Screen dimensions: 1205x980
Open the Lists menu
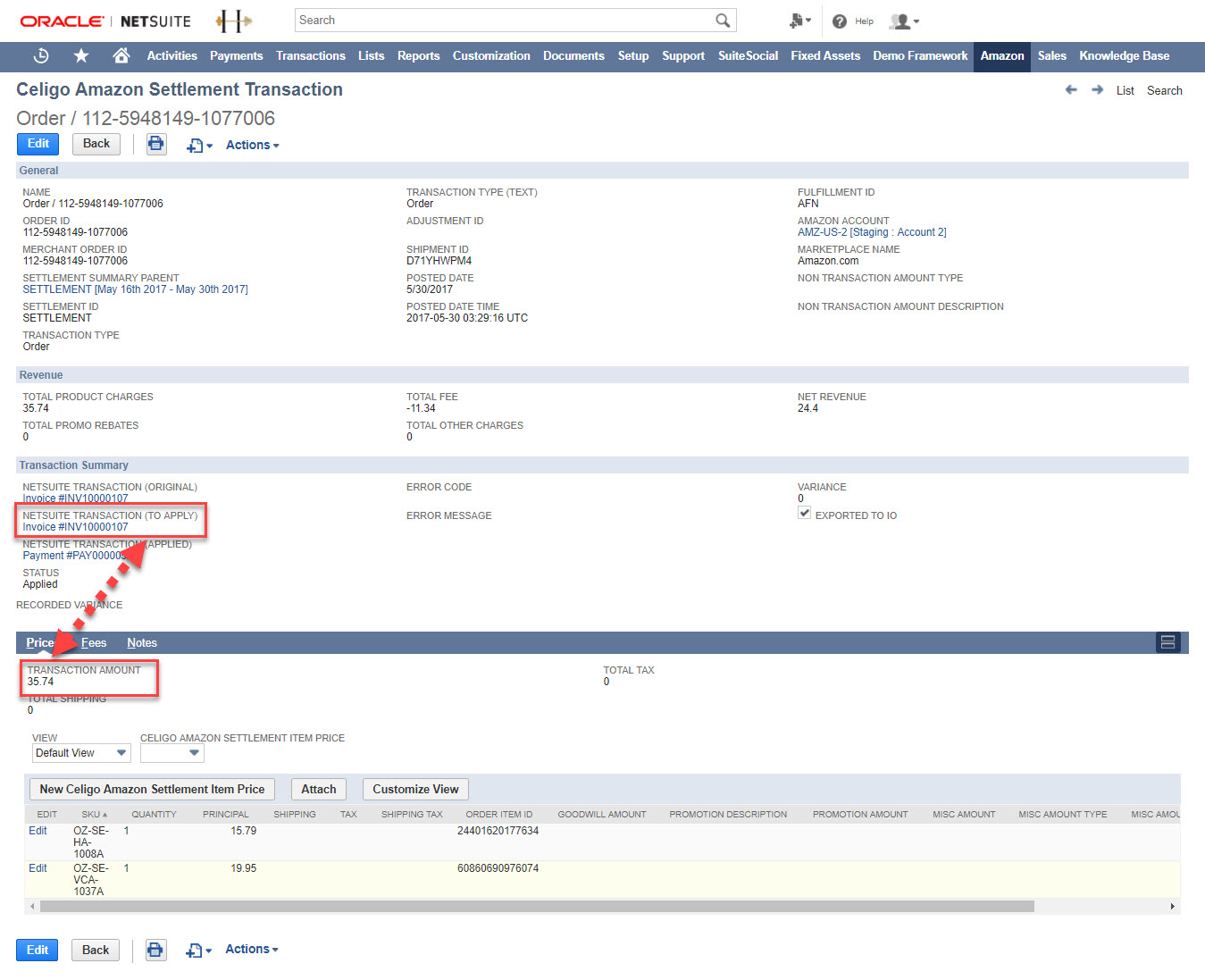click(x=371, y=55)
